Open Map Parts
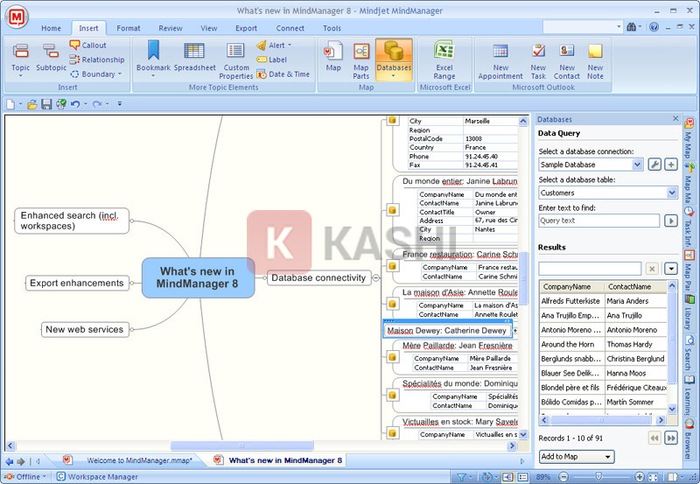 tap(361, 60)
